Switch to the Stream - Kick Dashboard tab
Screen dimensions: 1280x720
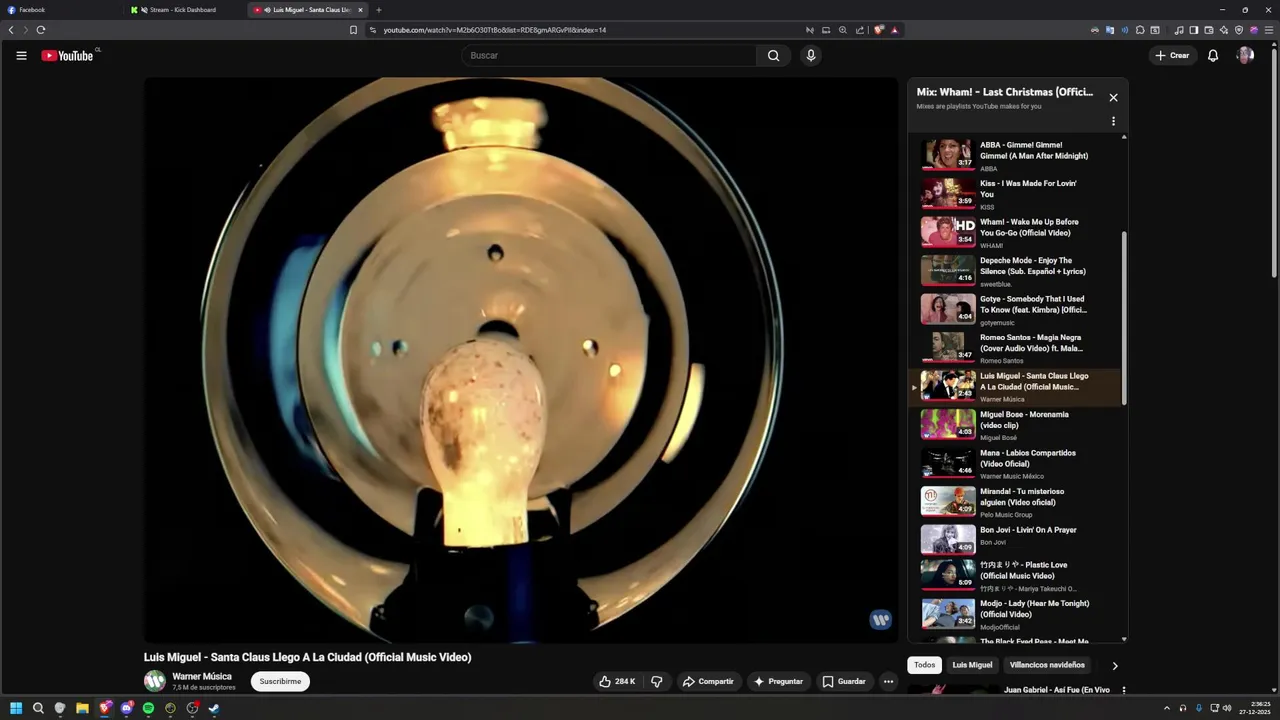(x=185, y=10)
